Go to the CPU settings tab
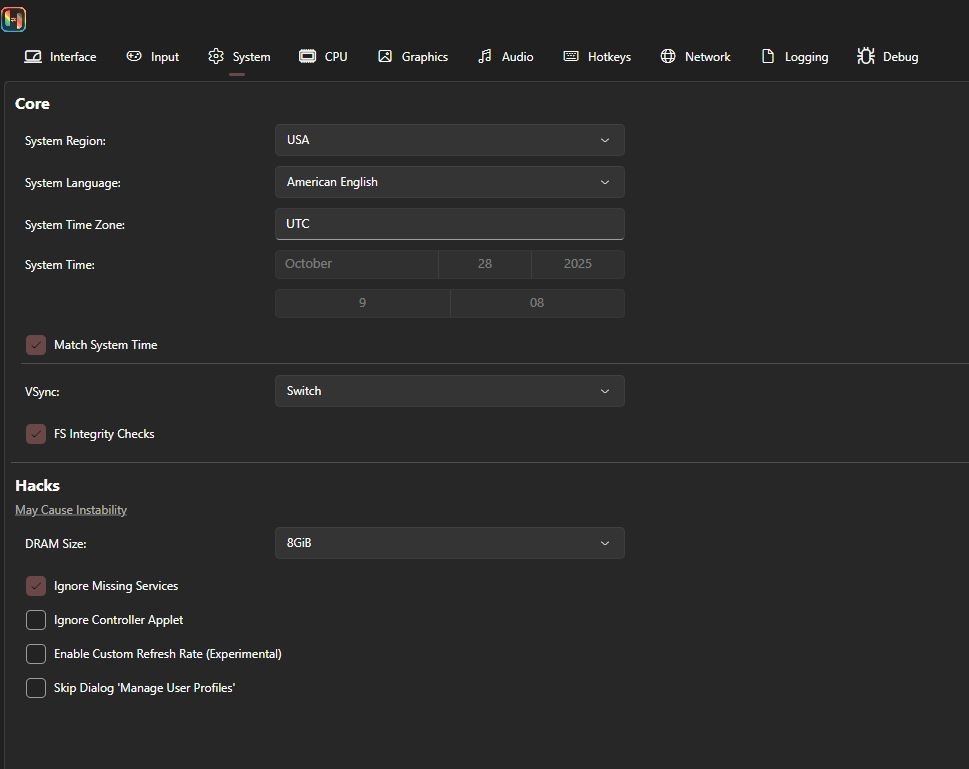969x769 pixels. (323, 57)
